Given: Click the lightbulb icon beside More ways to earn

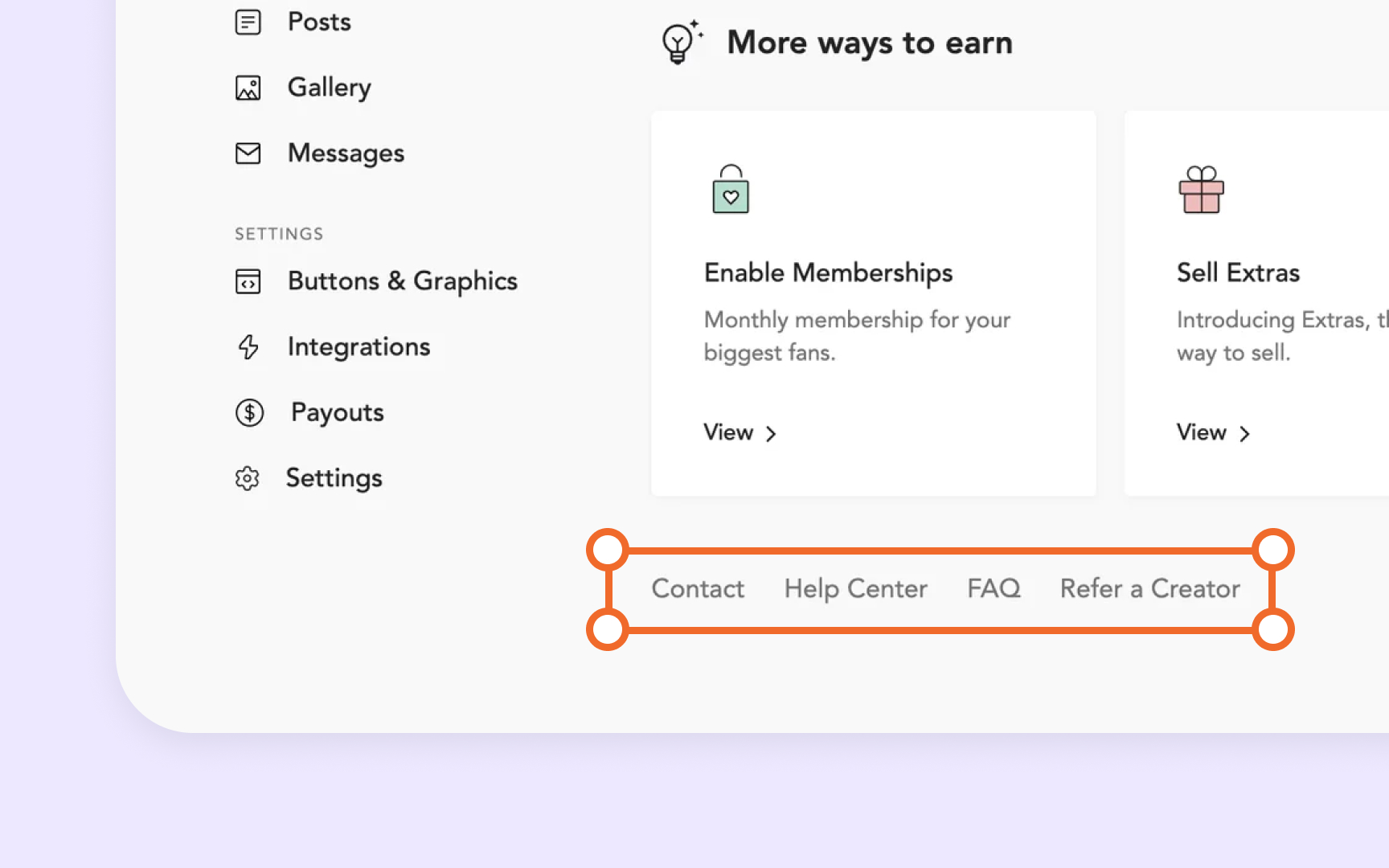Looking at the screenshot, I should [679, 43].
